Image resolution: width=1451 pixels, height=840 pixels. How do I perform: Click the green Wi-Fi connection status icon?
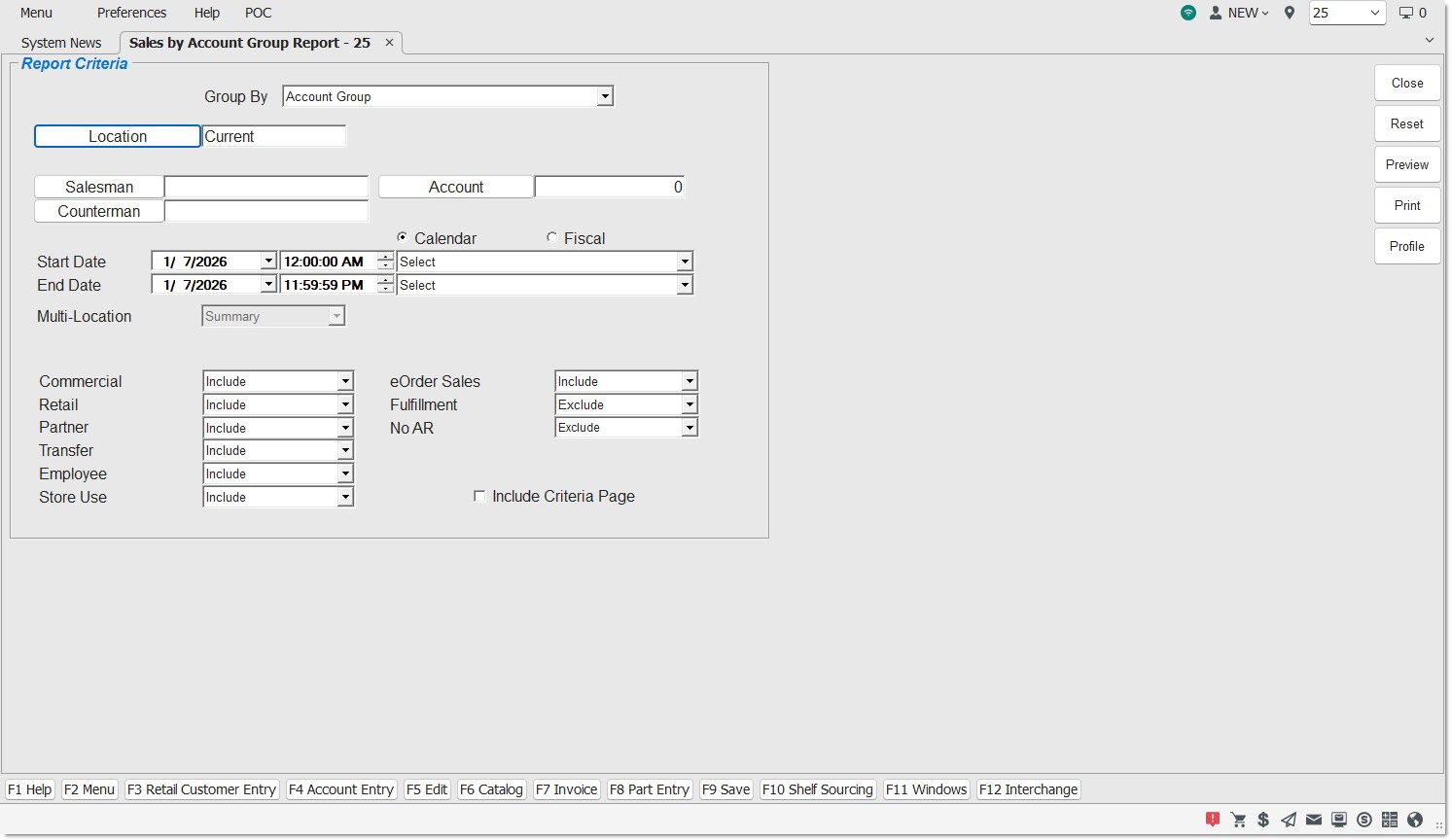tap(1188, 13)
